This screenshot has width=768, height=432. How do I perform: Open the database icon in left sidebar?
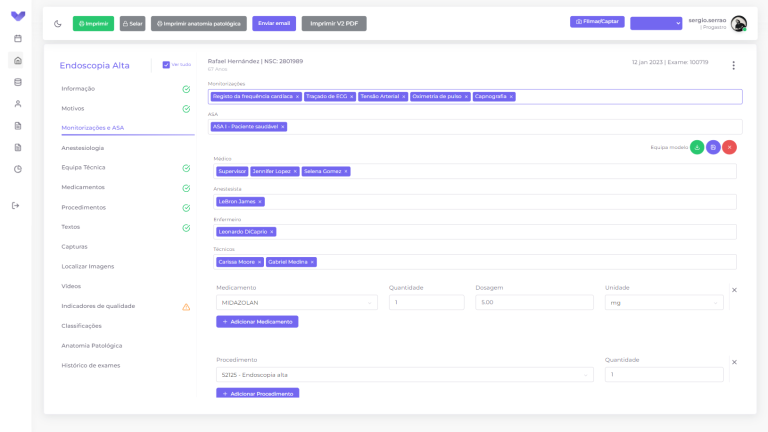18,82
